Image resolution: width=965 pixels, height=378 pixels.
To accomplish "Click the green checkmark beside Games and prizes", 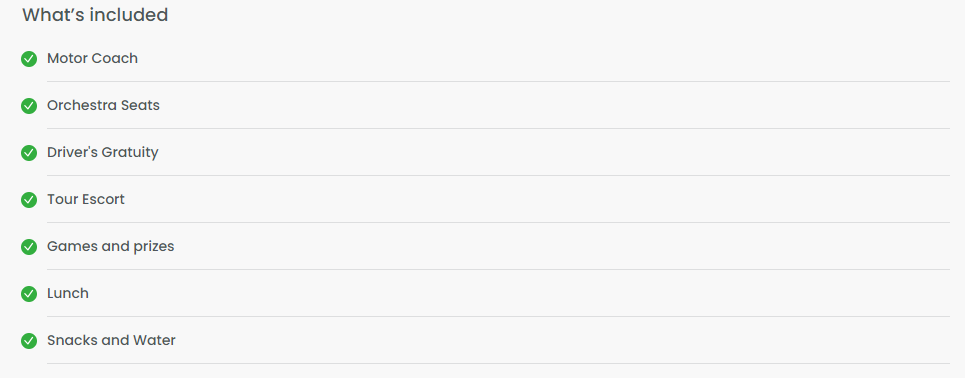I will pyautogui.click(x=29, y=247).
